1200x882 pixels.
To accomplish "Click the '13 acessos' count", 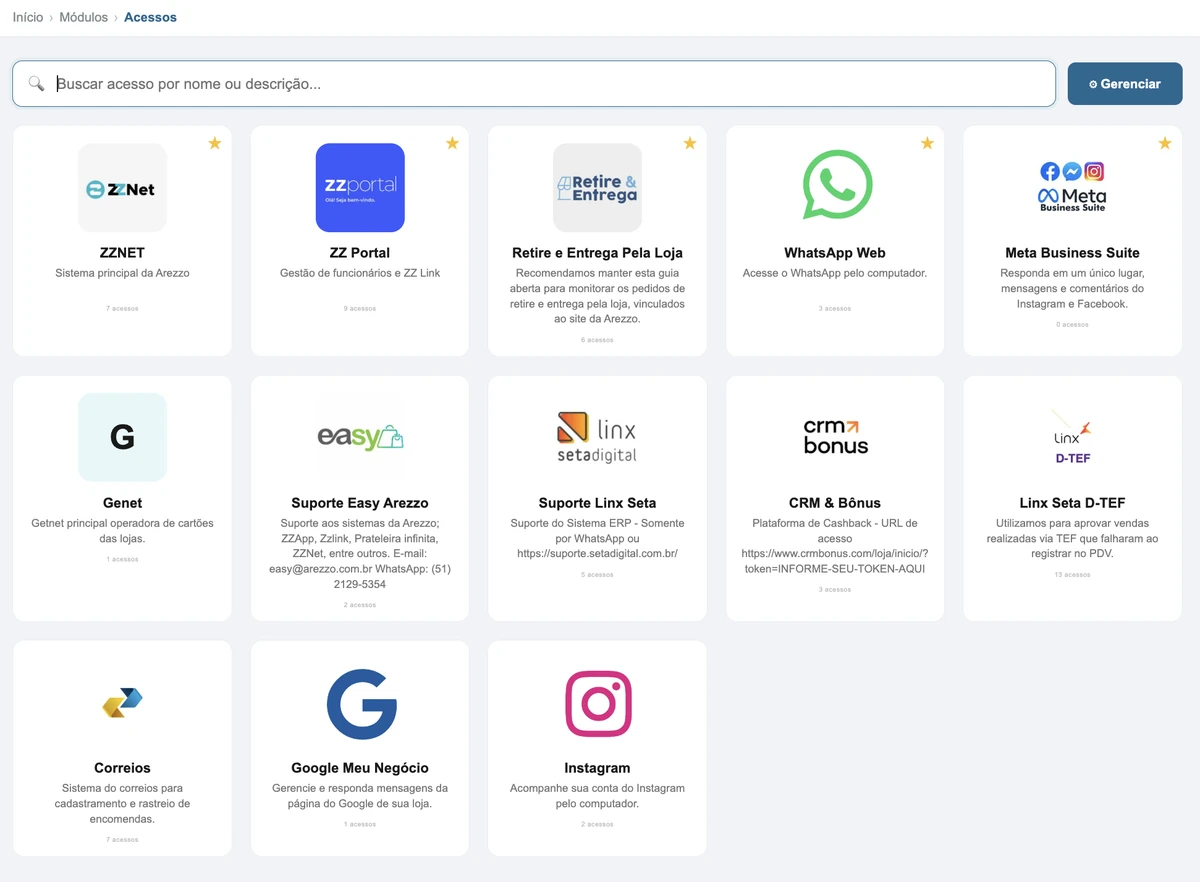I will click(1073, 575).
